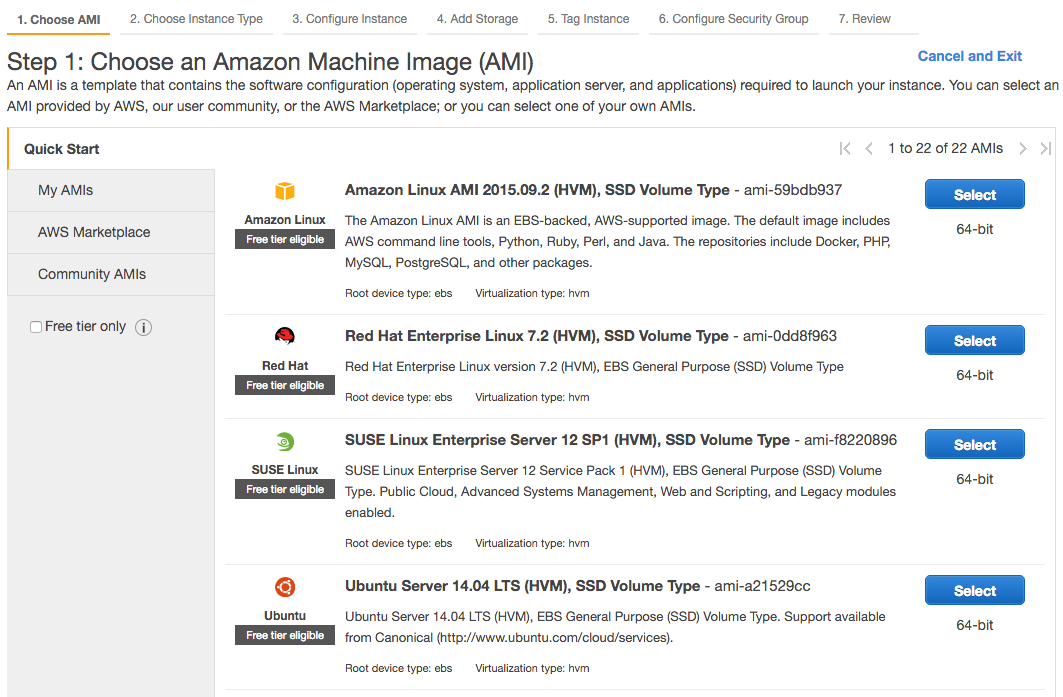This screenshot has height=697, width=1063.
Task: Go to the previous page of AMIs
Action: 869,148
